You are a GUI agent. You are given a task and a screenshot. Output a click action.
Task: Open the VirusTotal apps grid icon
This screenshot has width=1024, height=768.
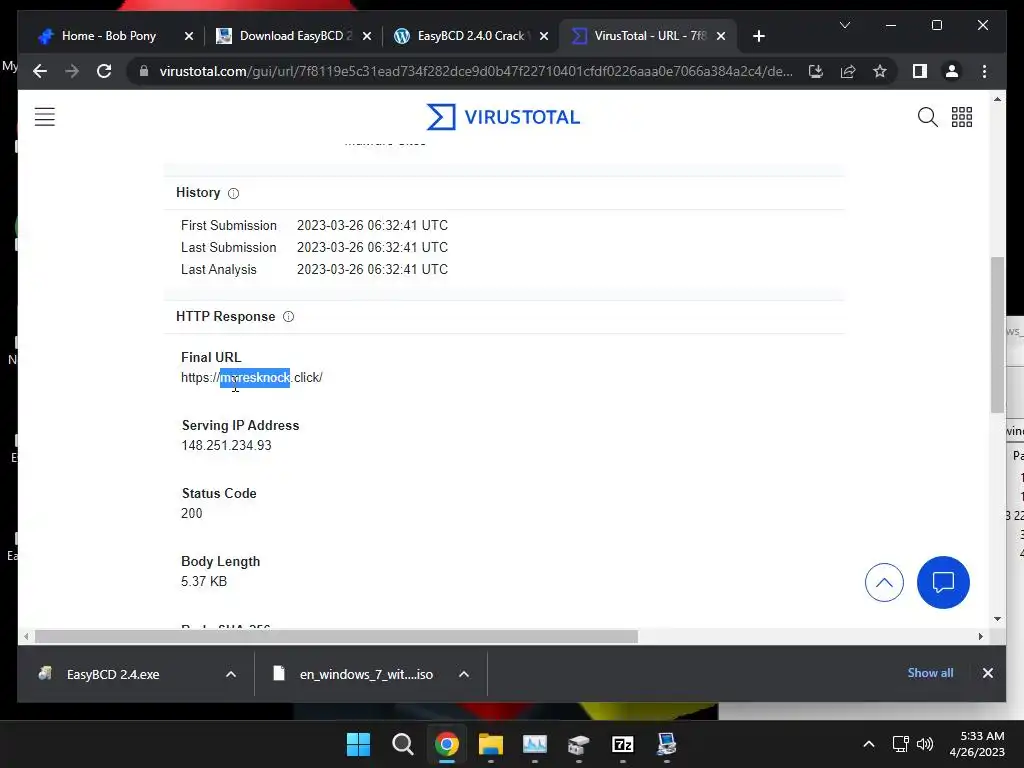(961, 117)
